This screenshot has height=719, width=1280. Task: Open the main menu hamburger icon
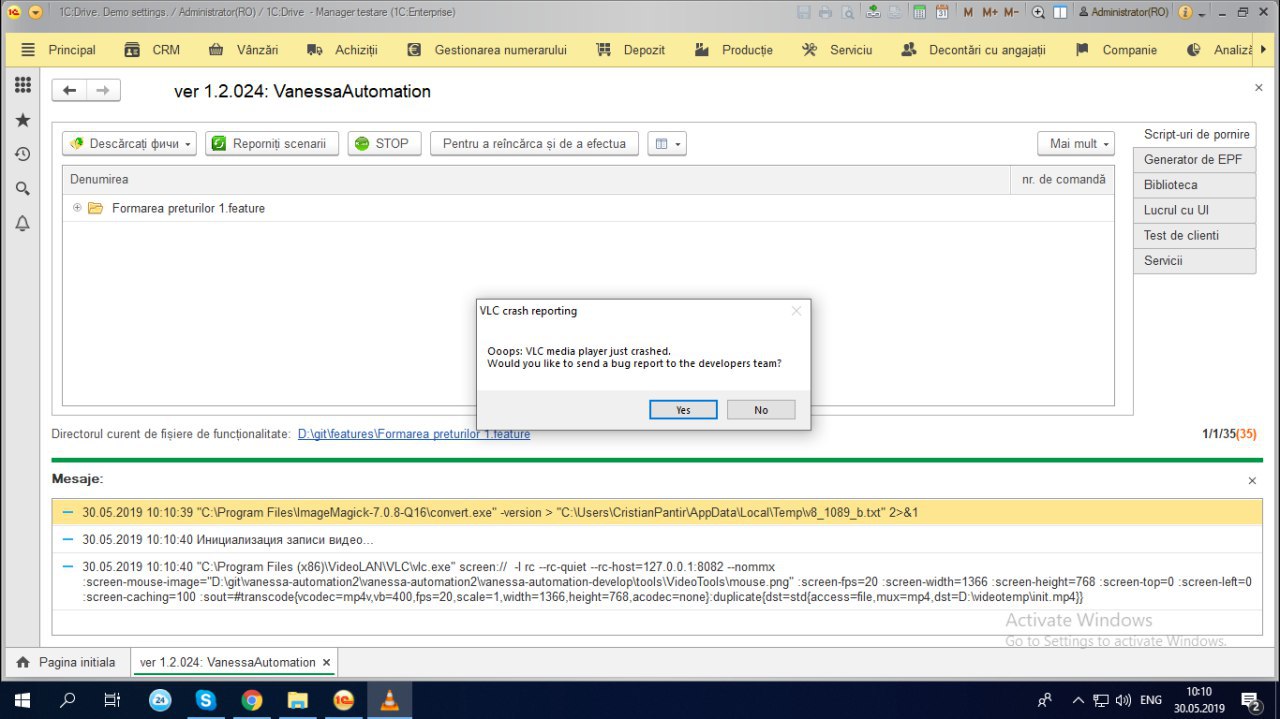28,50
